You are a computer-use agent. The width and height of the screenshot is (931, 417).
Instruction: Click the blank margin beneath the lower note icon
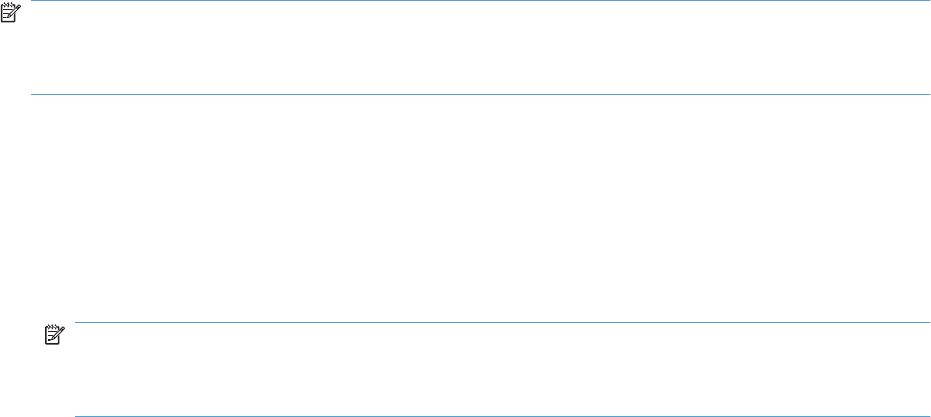59,380
